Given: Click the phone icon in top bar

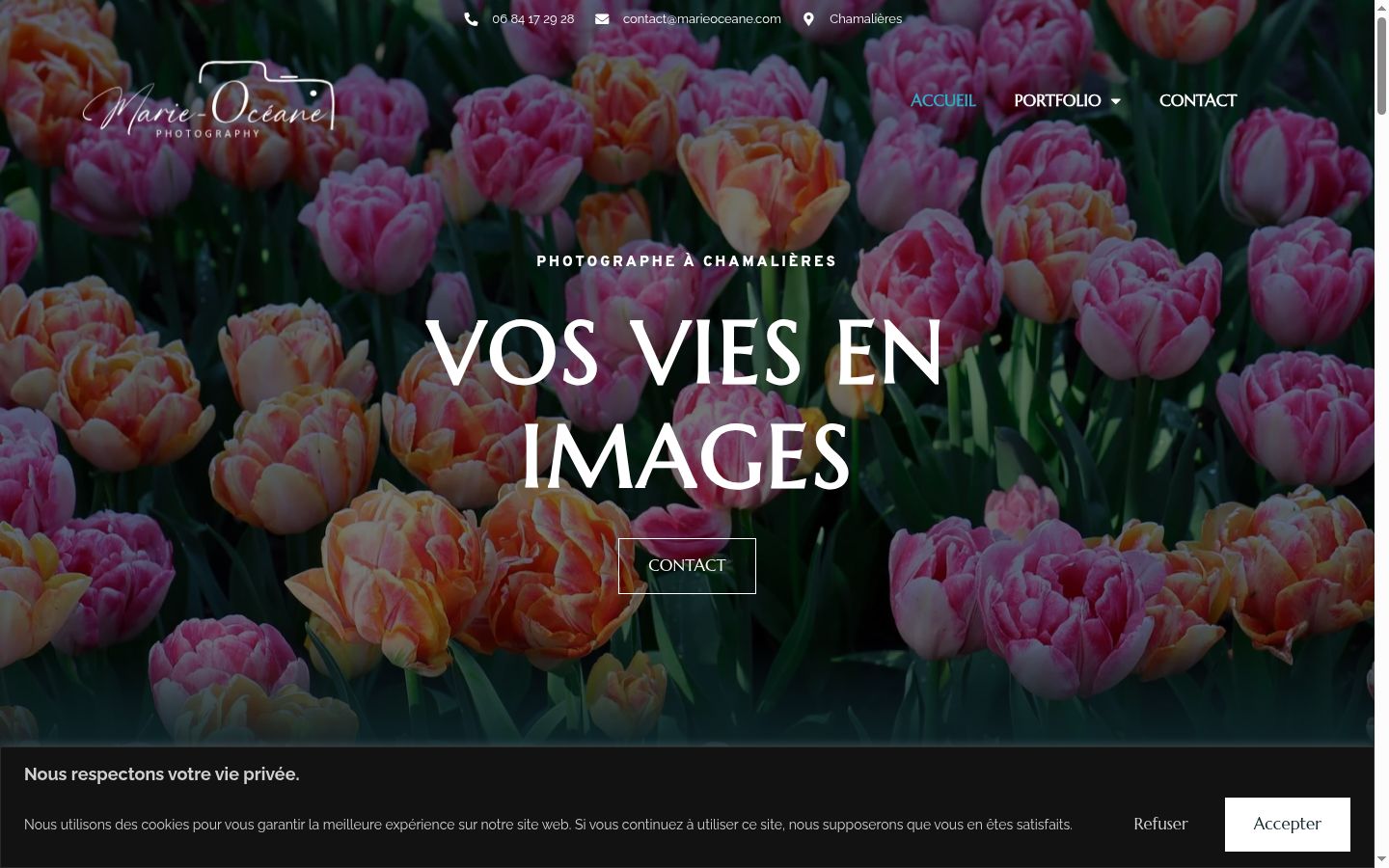Looking at the screenshot, I should click(x=471, y=19).
